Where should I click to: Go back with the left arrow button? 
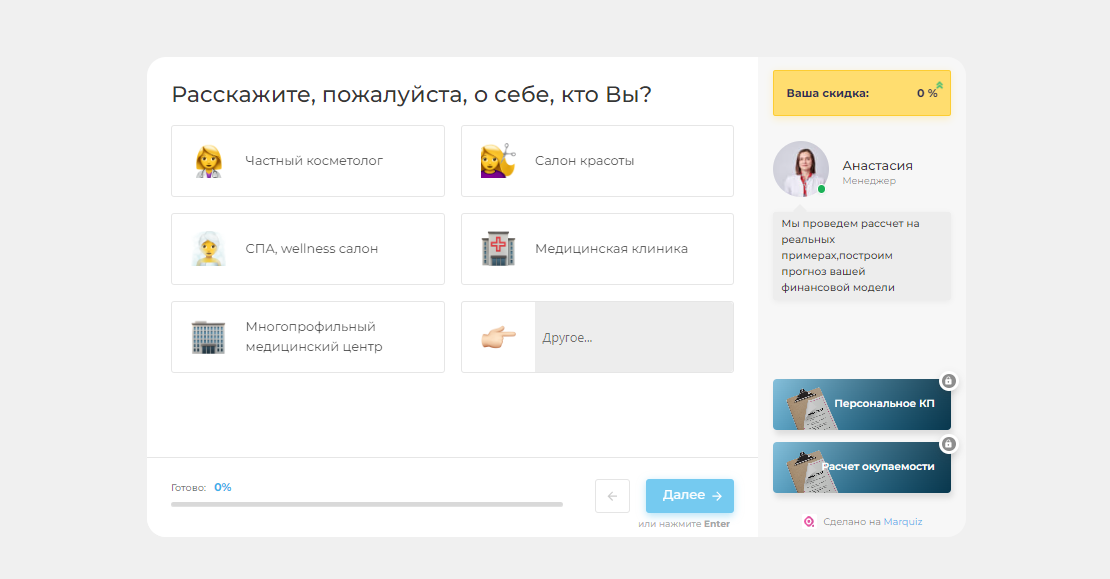click(612, 495)
